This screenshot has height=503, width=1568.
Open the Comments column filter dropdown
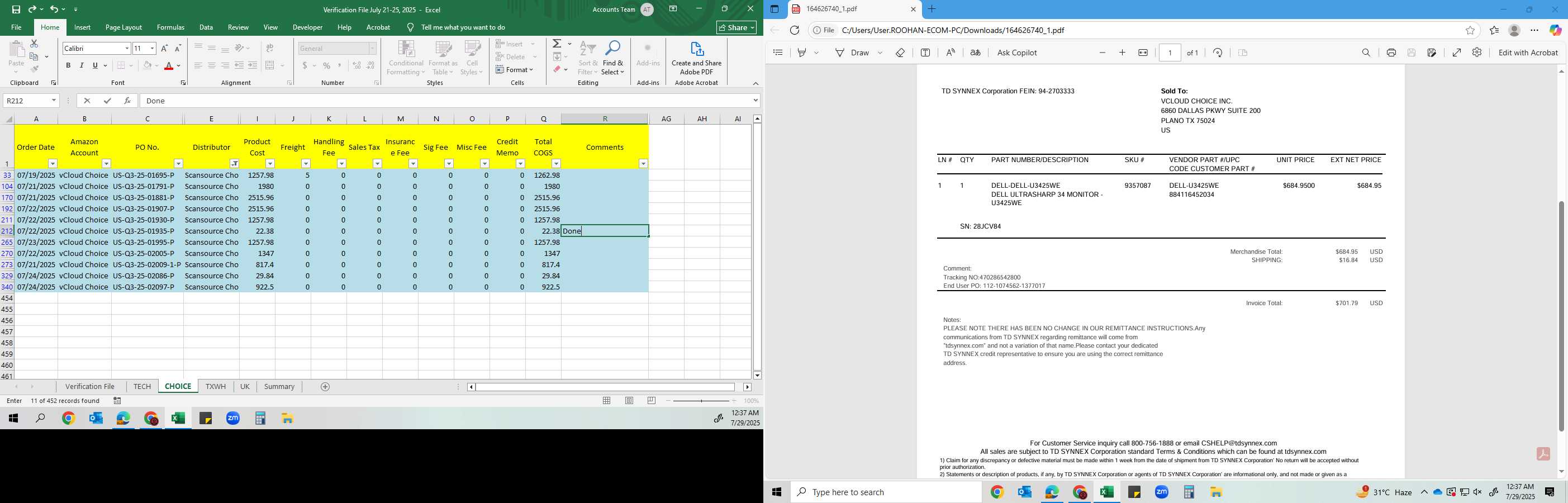[x=643, y=164]
